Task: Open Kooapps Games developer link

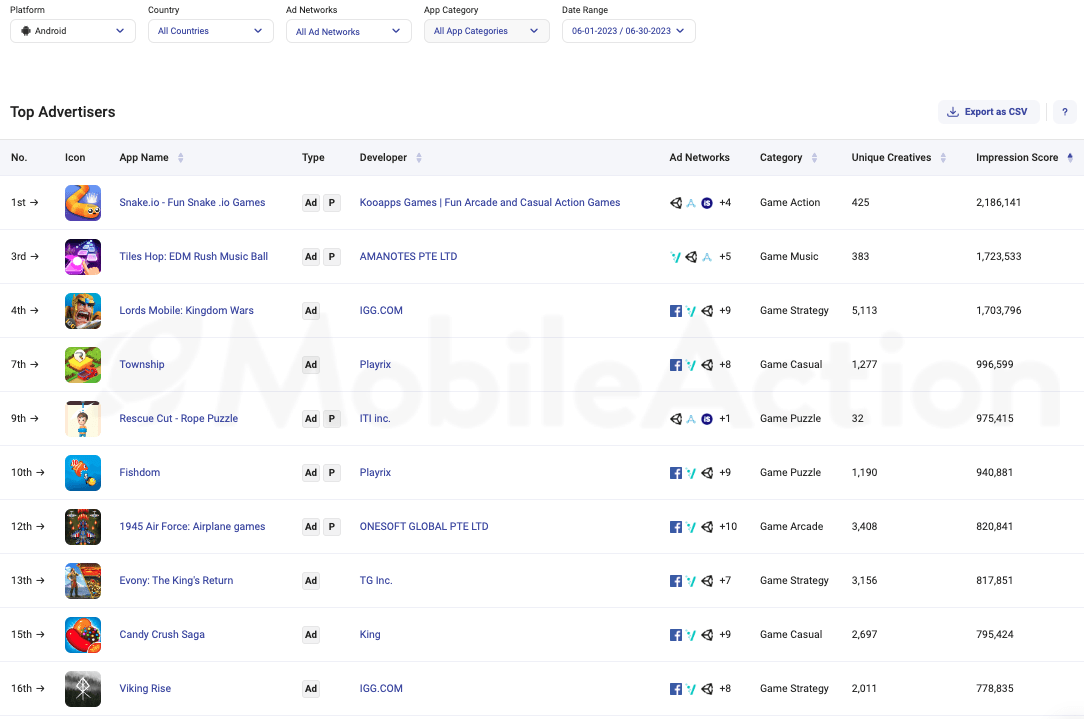Action: [x=489, y=203]
